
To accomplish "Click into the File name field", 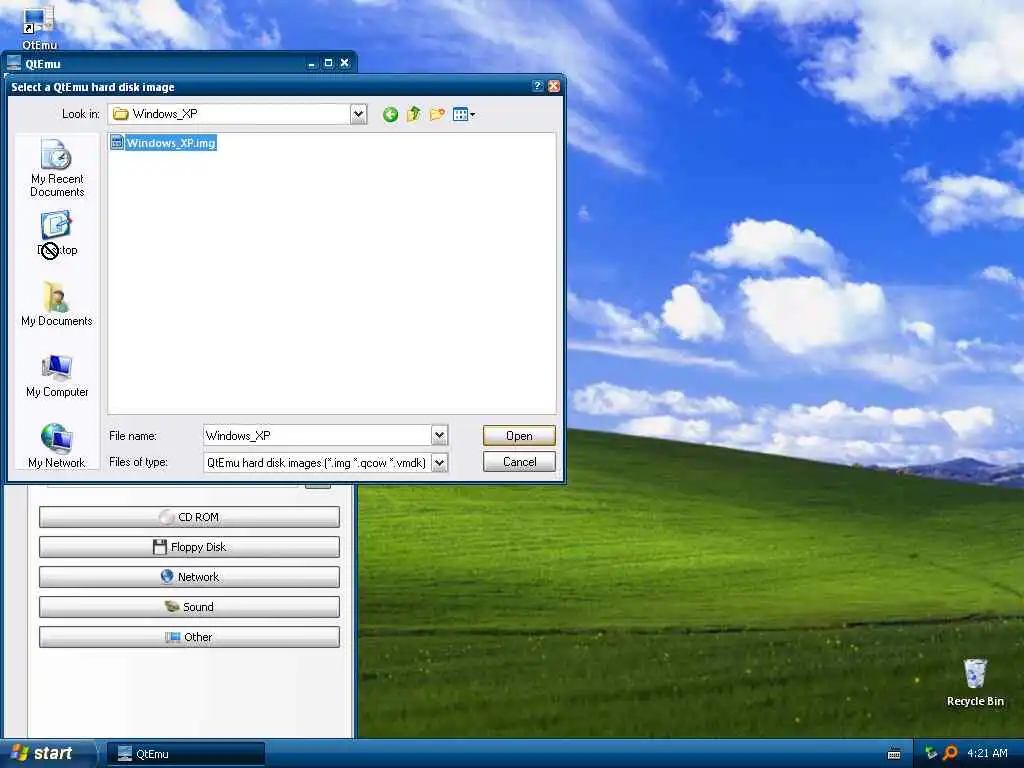I will 317,435.
